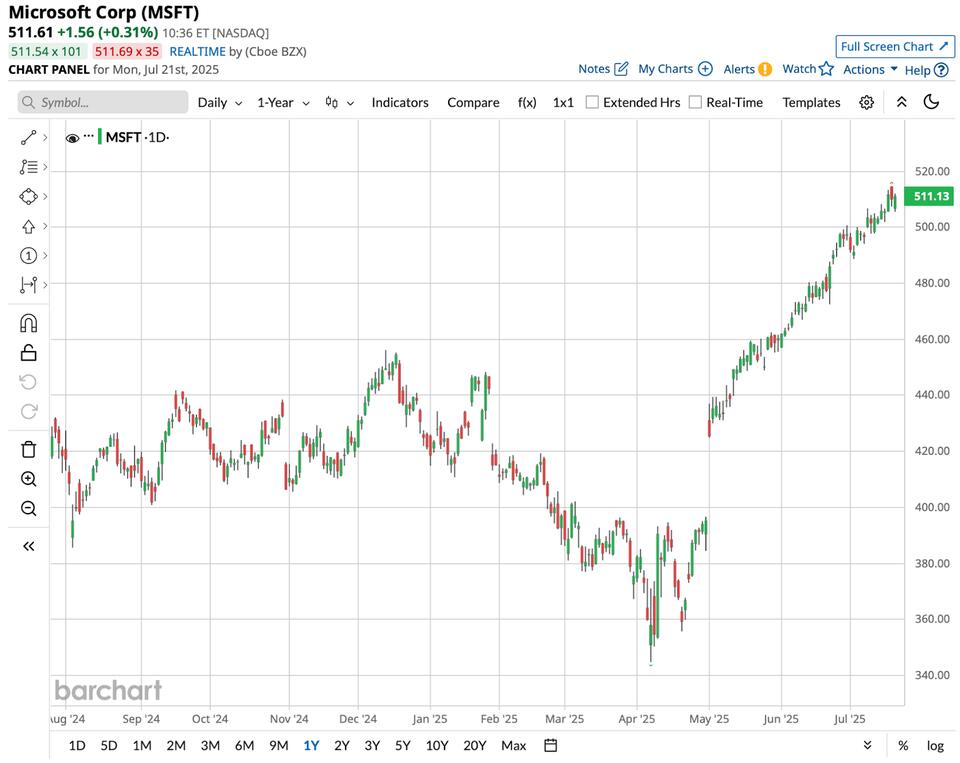Screen dimensions: 960x763
Task: Select the 2Y range
Action: [342, 745]
